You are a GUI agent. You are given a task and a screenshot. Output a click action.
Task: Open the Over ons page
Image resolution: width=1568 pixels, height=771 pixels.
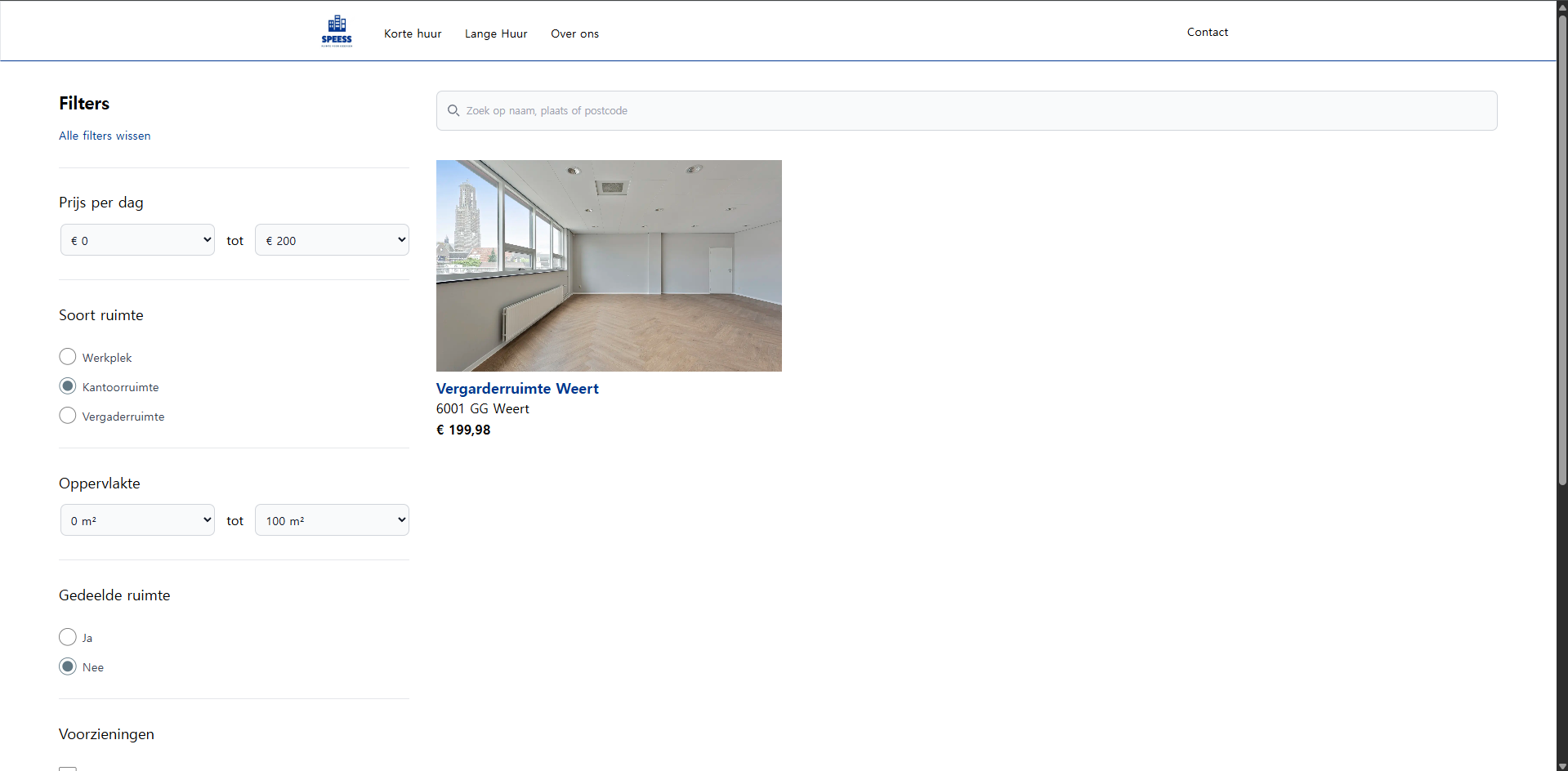574,33
